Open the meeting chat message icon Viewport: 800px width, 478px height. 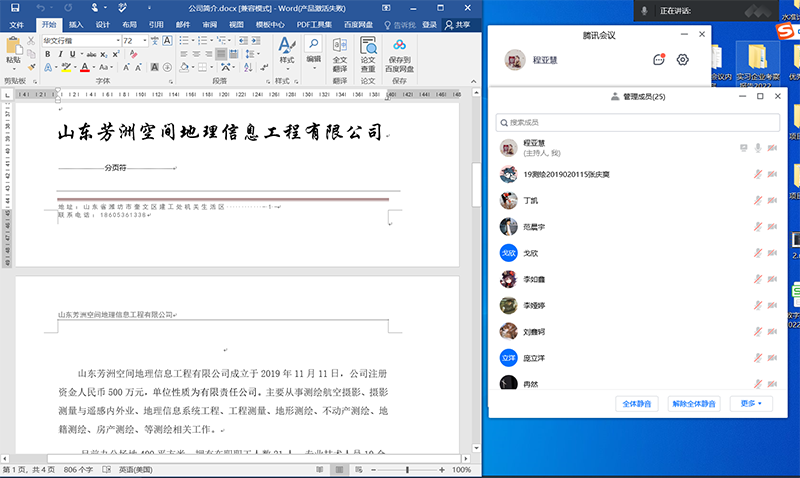pyautogui.click(x=659, y=60)
